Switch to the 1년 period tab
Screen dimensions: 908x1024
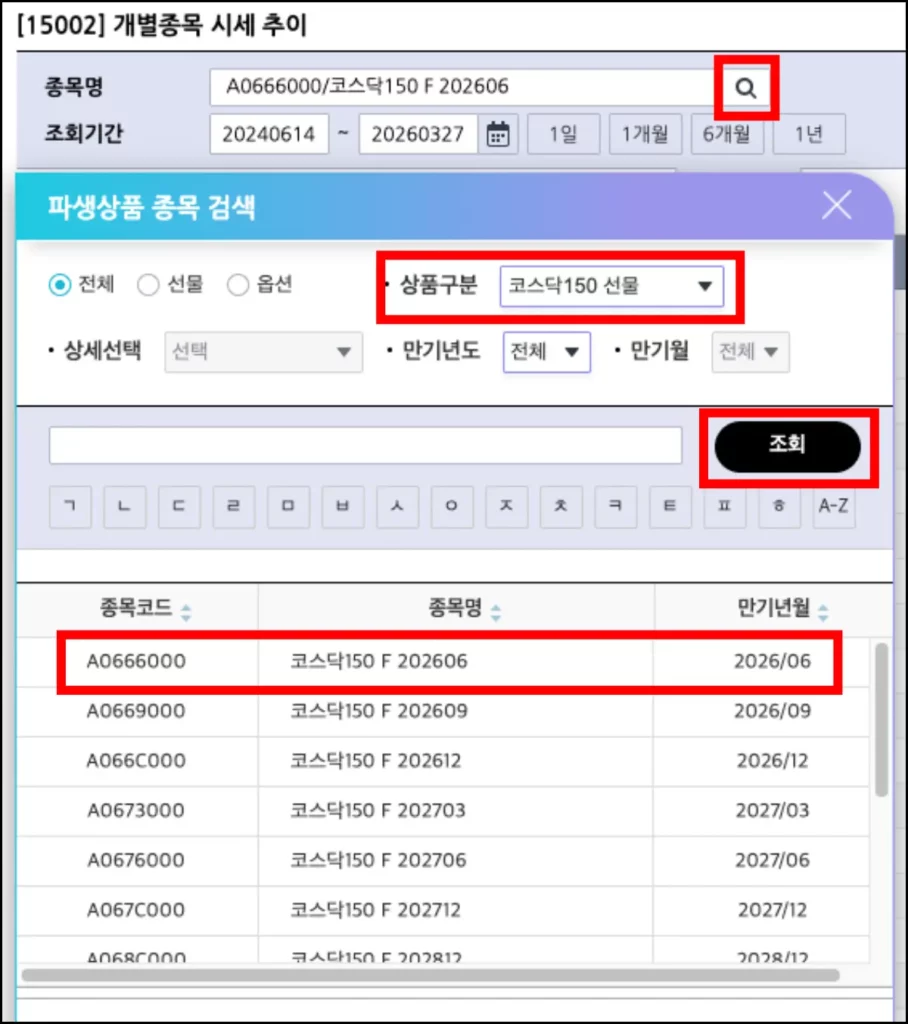tap(809, 133)
